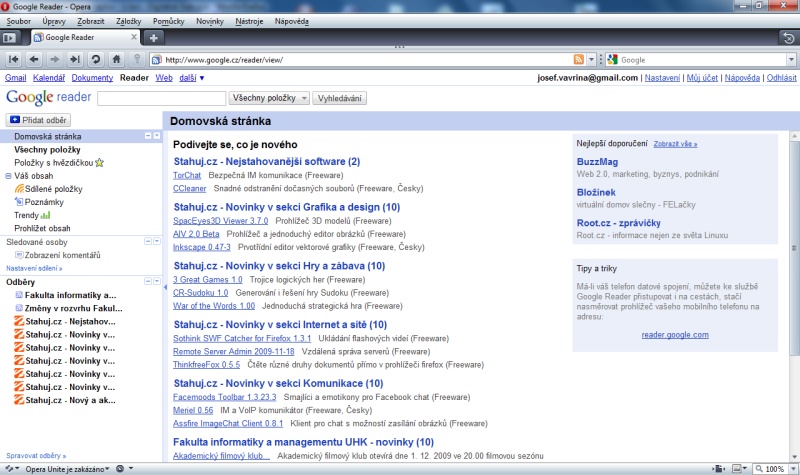
Task: Open the další services dropdown
Action: 192,78
